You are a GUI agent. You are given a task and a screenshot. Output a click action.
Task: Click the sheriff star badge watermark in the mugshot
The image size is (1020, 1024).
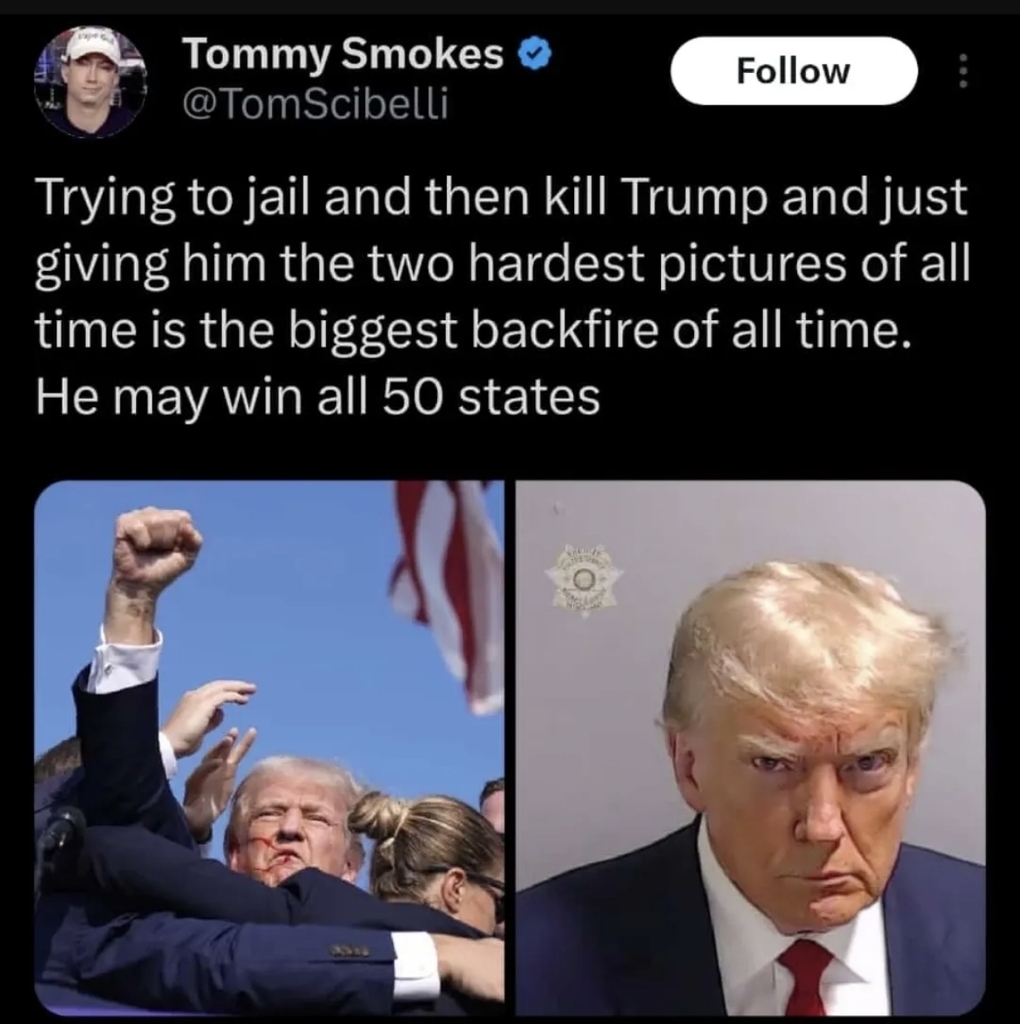click(582, 580)
